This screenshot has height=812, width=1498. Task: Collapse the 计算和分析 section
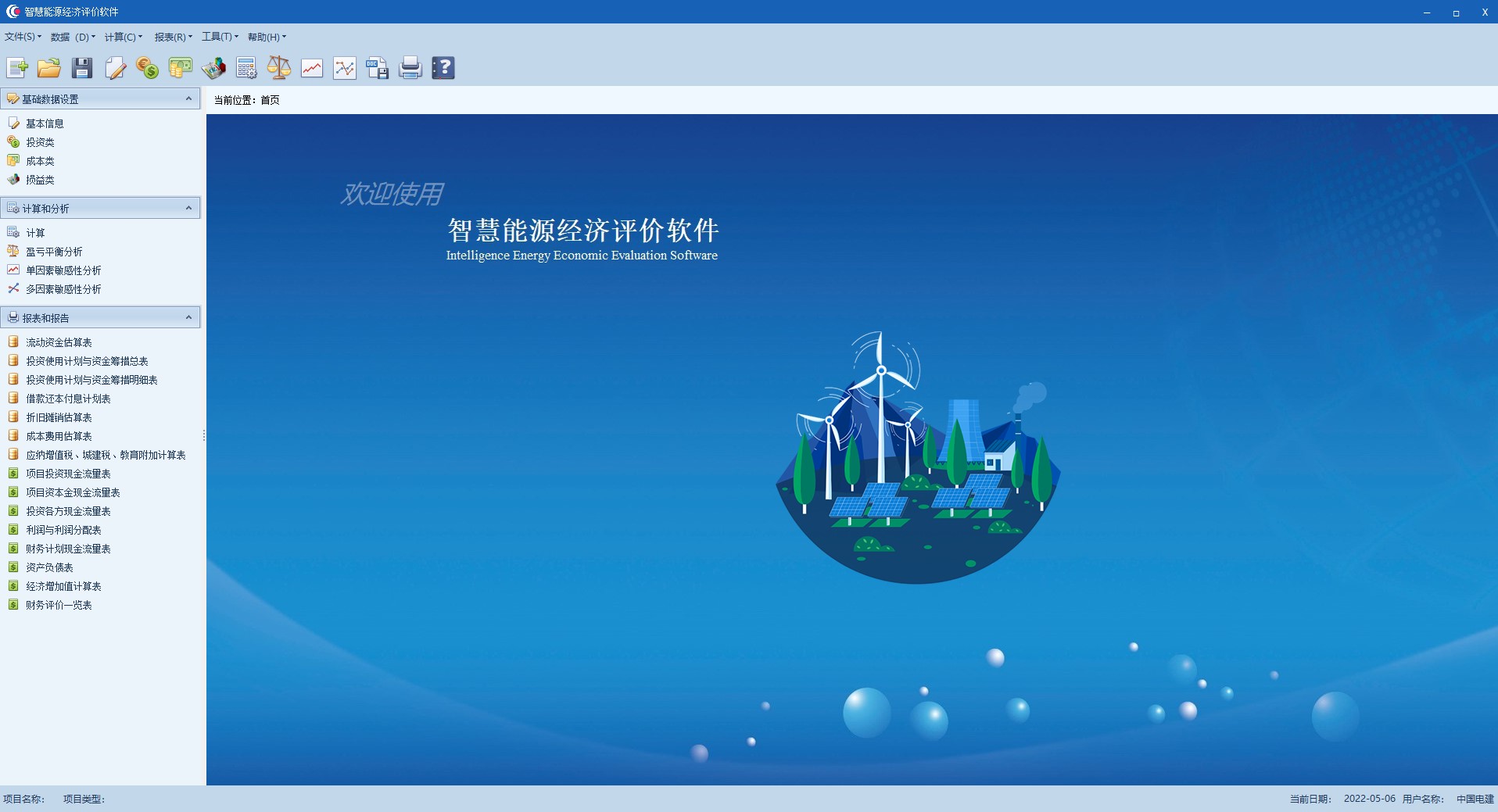click(188, 208)
